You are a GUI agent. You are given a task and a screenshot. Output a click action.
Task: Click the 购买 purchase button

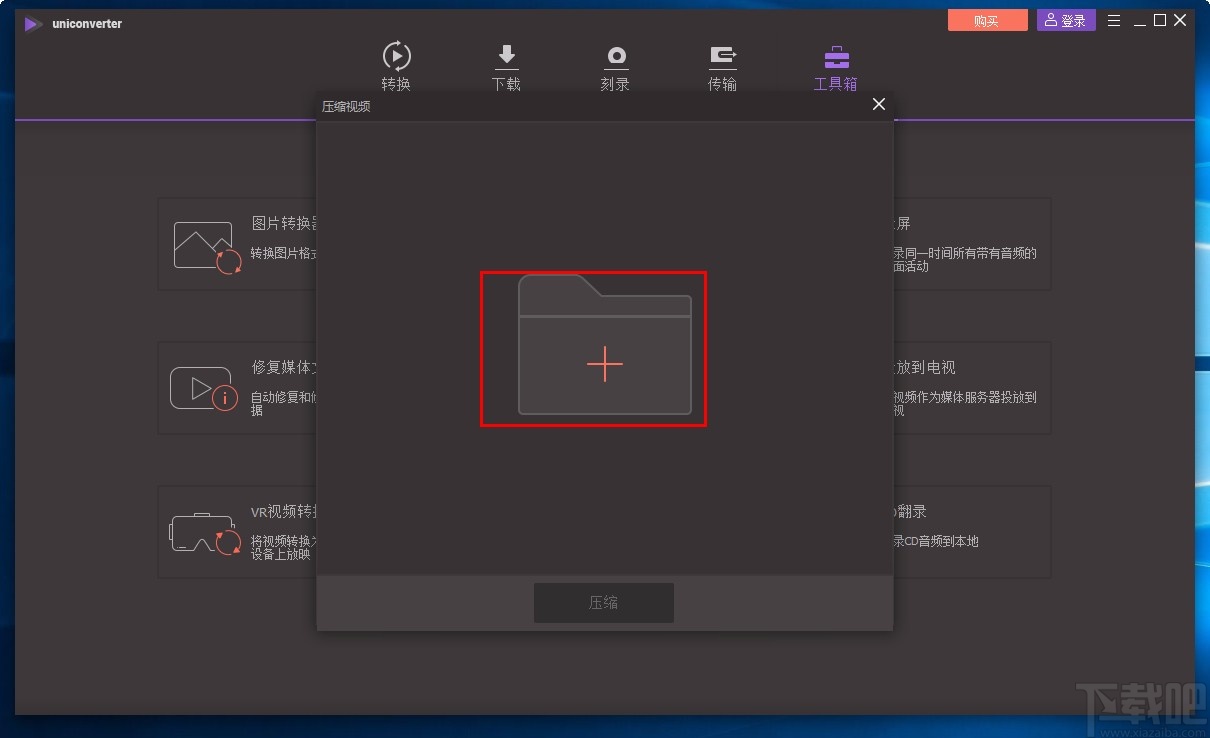tap(987, 19)
